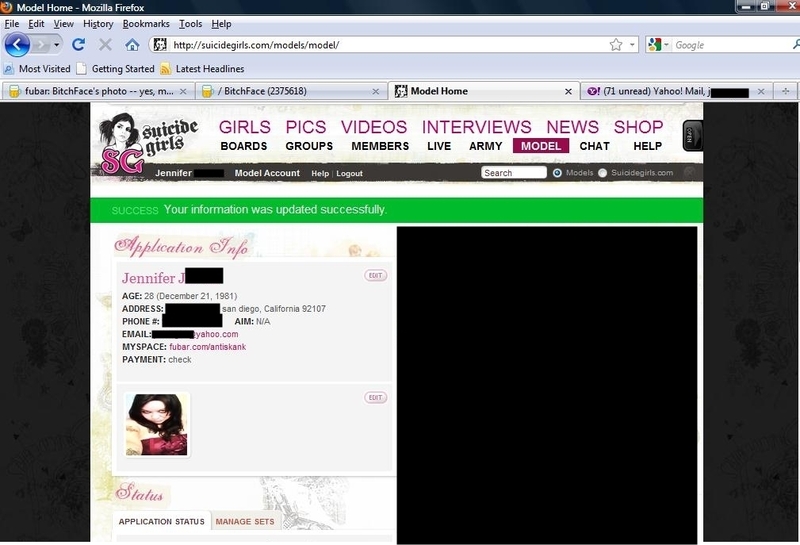The image size is (800, 545).
Task: Switch to the Yahoo! Mail tab
Action: (676, 91)
